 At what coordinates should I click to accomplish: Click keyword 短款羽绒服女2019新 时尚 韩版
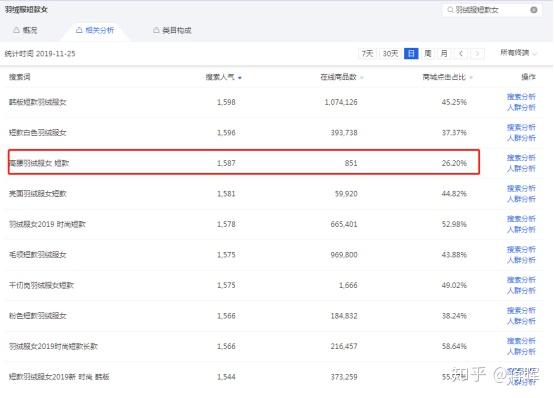[x=59, y=377]
